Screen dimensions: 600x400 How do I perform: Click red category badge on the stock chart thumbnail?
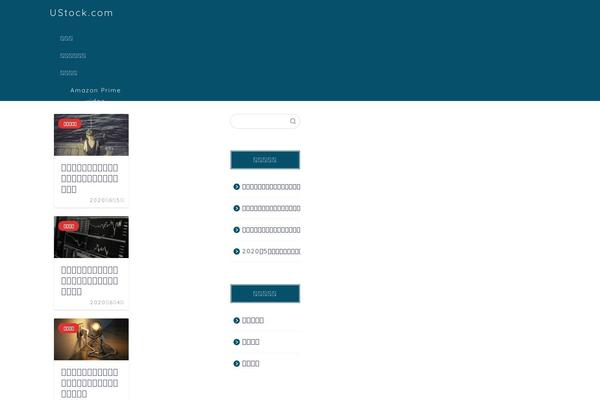tap(68, 226)
